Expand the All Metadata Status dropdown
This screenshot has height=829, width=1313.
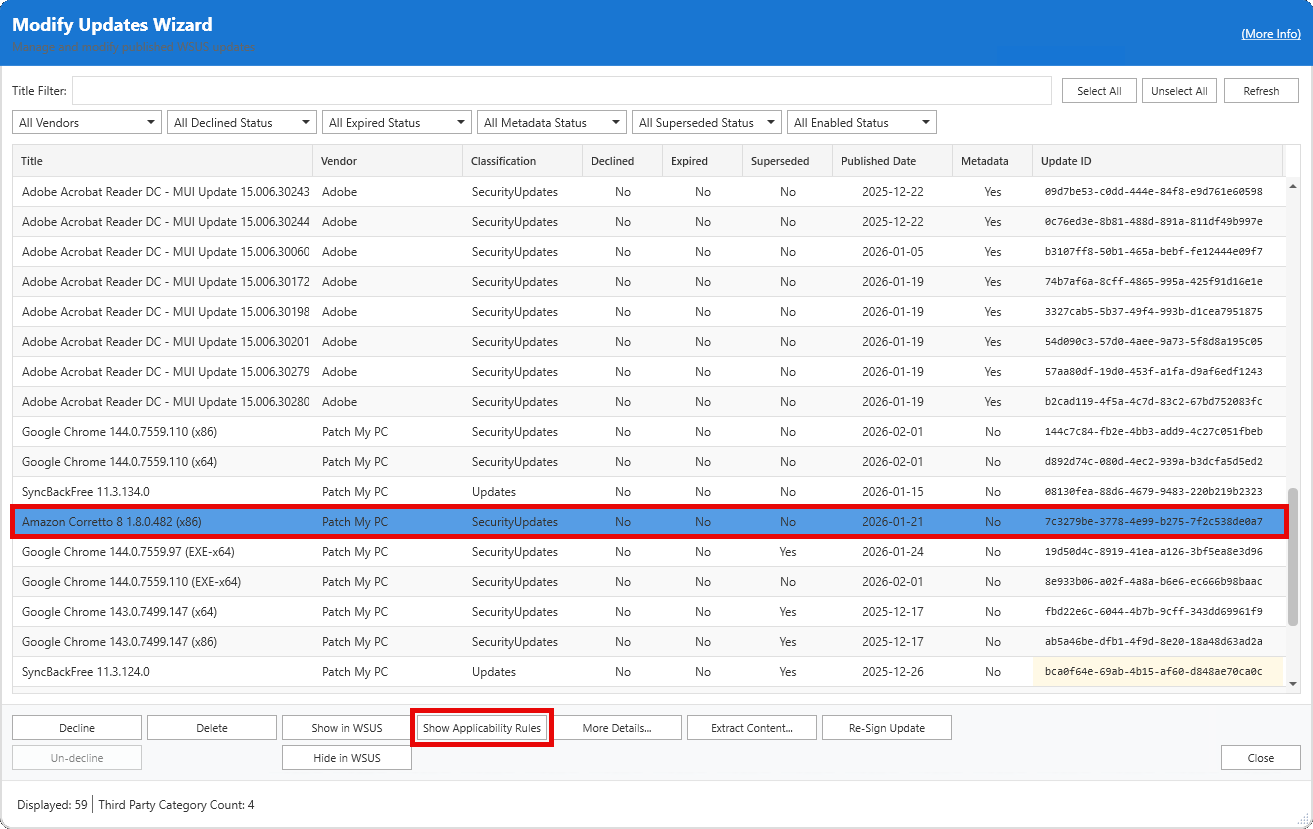point(551,121)
